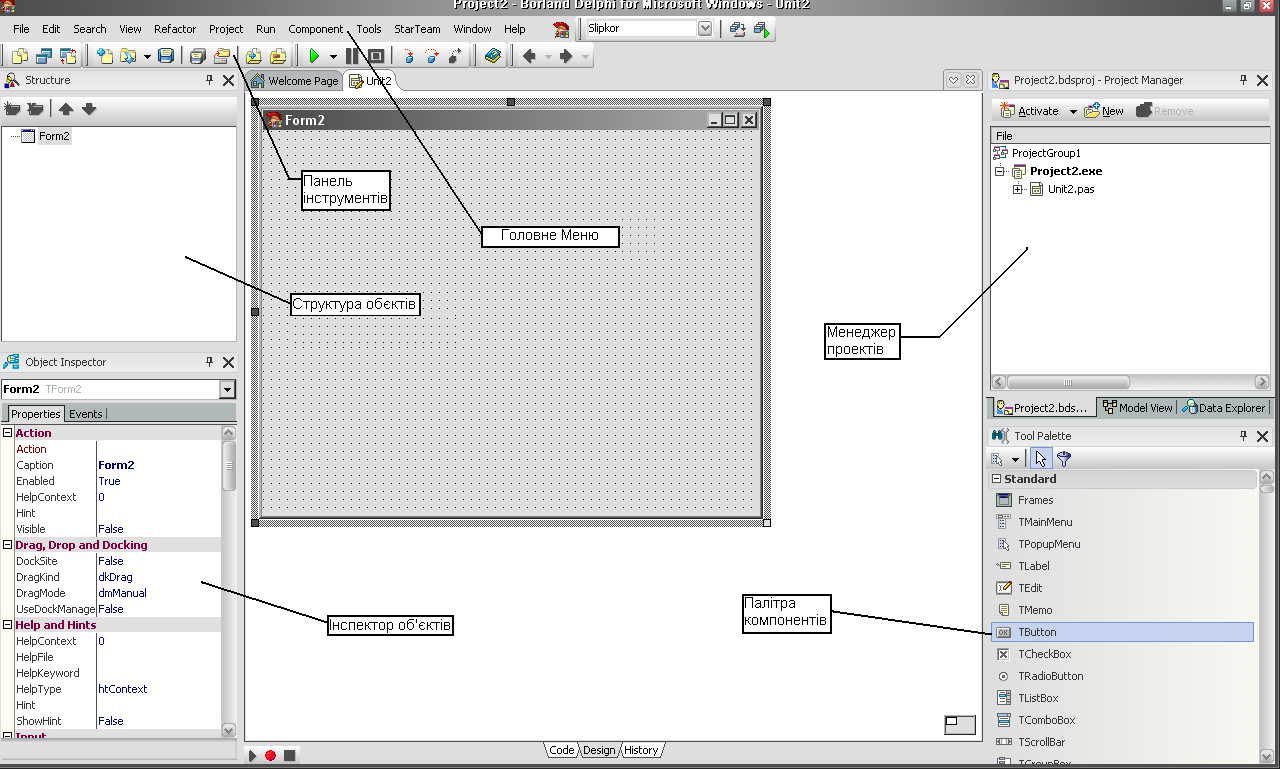1280x769 pixels.
Task: Open the dropdown arrow beside Open file
Action: point(147,57)
